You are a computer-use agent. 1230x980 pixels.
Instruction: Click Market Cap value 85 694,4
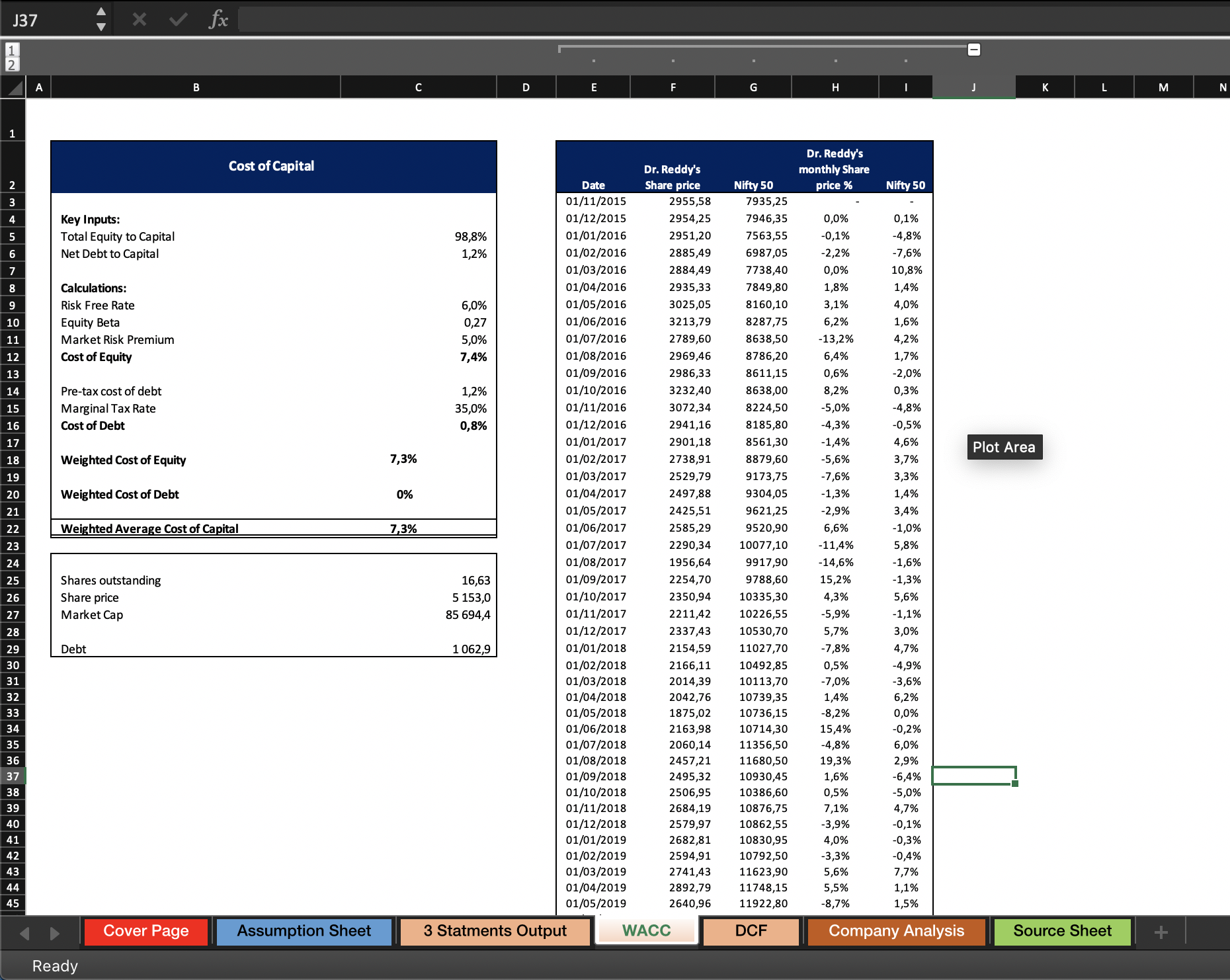468,615
